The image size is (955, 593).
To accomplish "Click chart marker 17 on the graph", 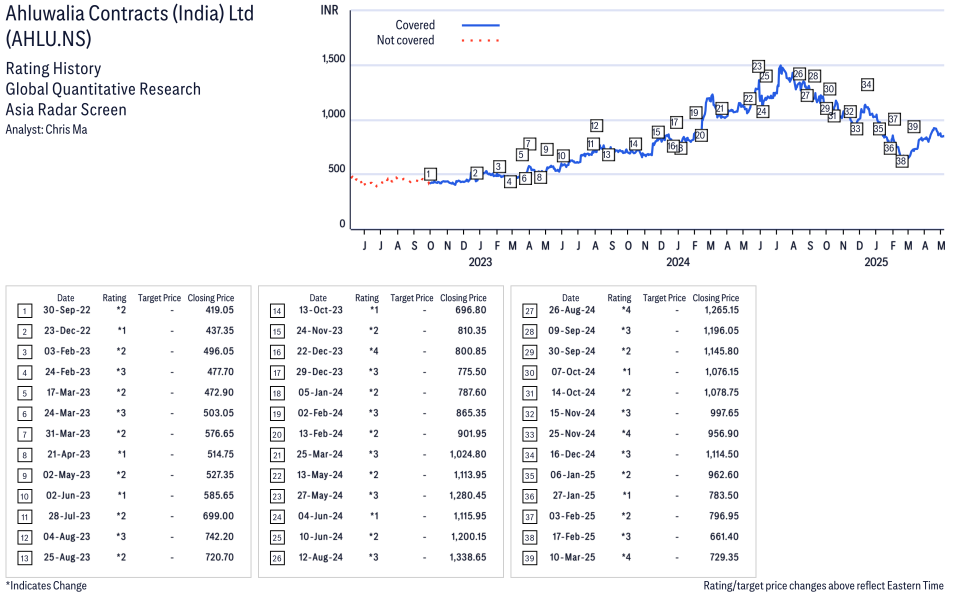I will pos(675,122).
